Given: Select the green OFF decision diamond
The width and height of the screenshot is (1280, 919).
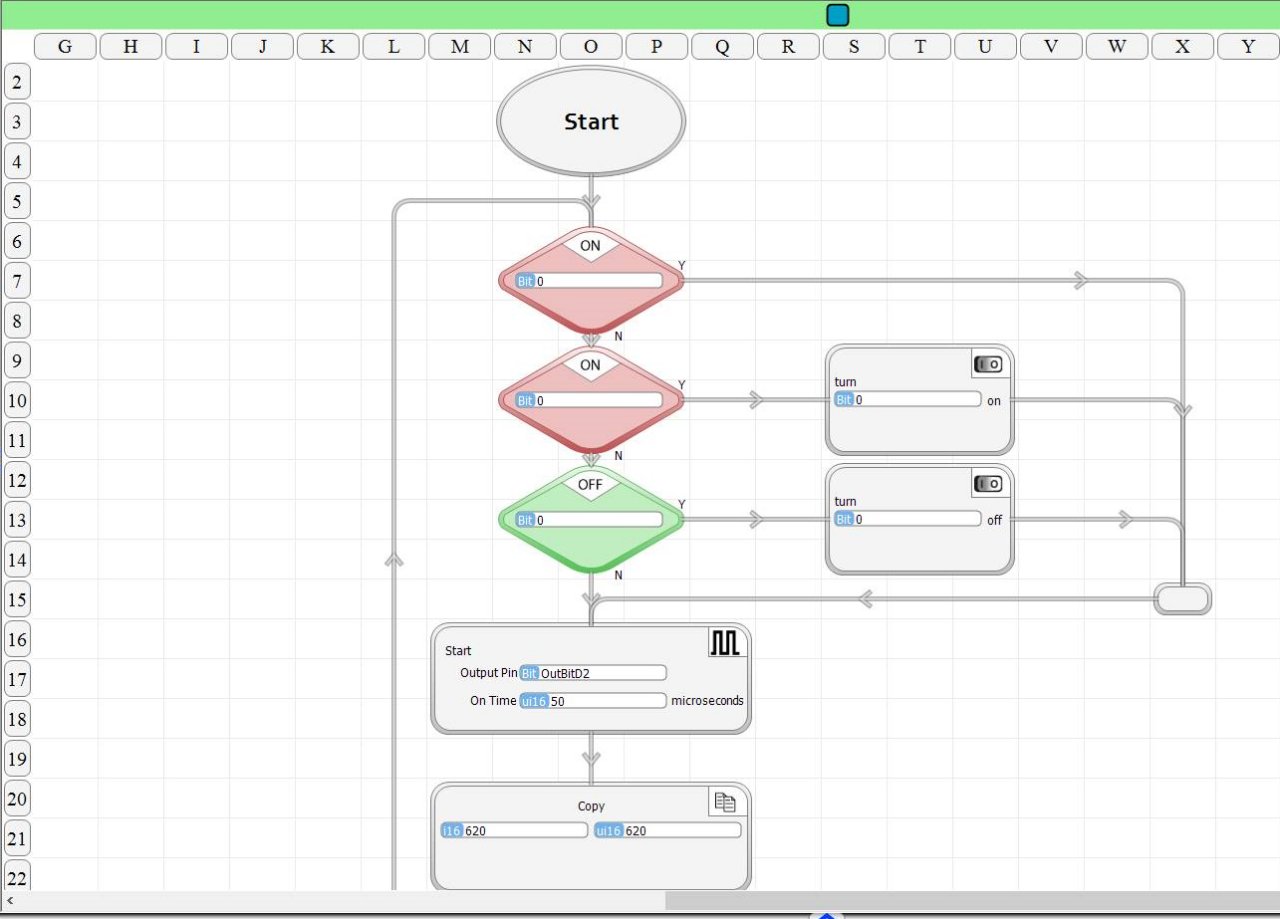Looking at the screenshot, I should (591, 520).
